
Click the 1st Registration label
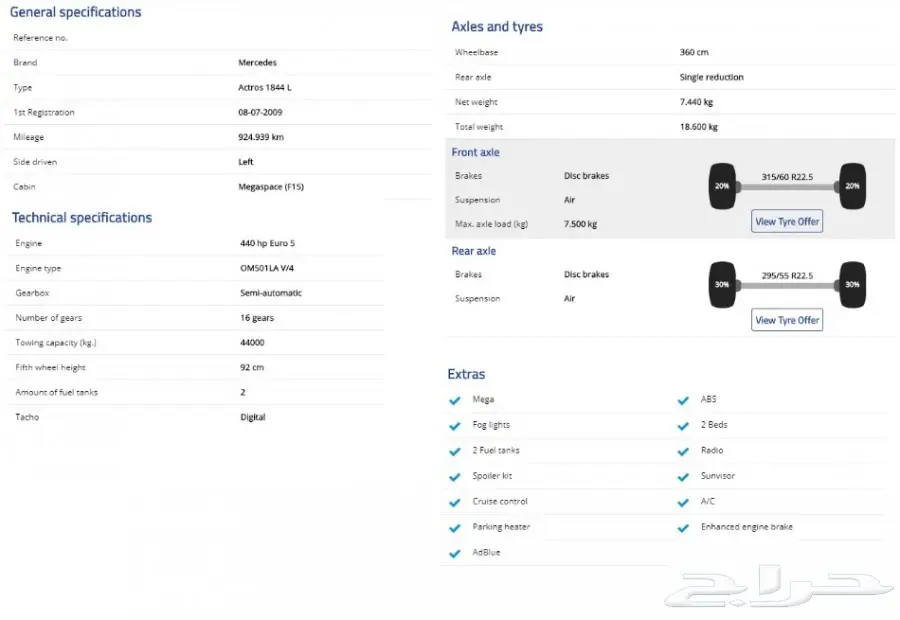44,113
